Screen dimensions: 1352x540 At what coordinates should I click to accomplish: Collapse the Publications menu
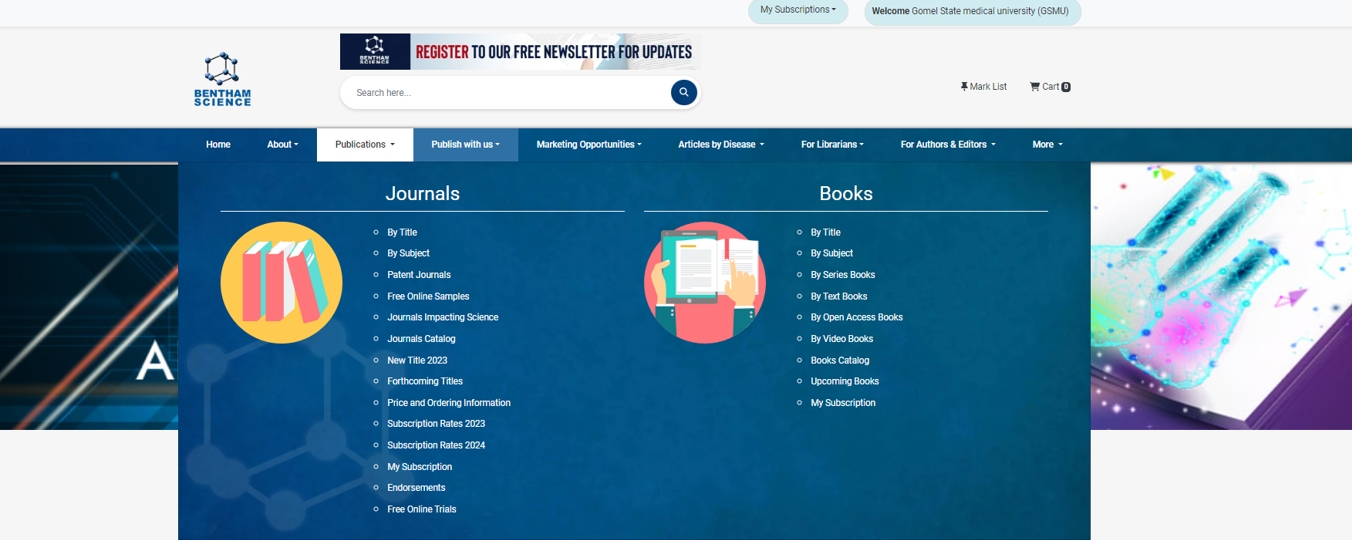364,145
